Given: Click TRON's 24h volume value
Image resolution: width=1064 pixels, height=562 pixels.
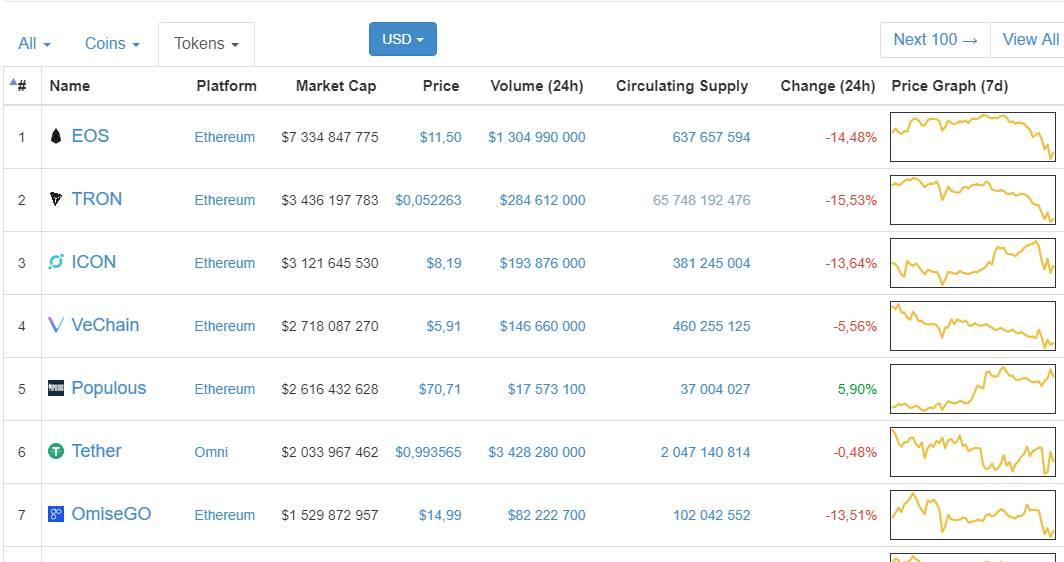Looking at the screenshot, I should click(x=542, y=200).
